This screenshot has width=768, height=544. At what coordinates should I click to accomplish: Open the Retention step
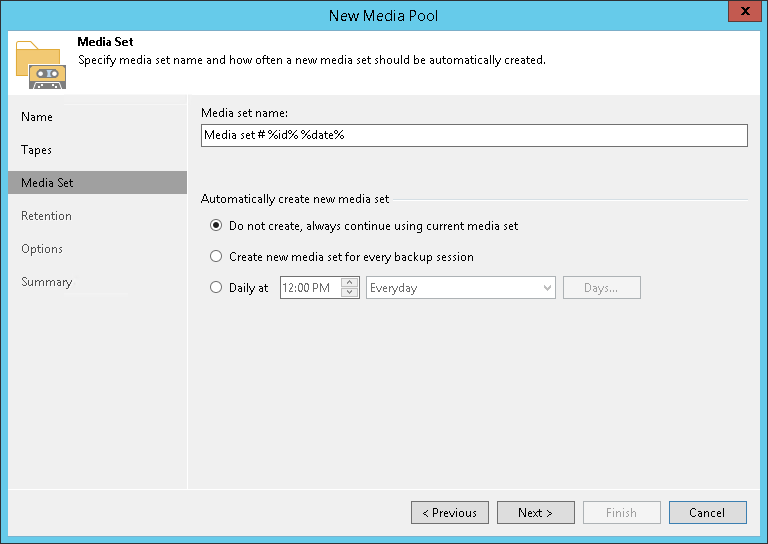click(46, 216)
